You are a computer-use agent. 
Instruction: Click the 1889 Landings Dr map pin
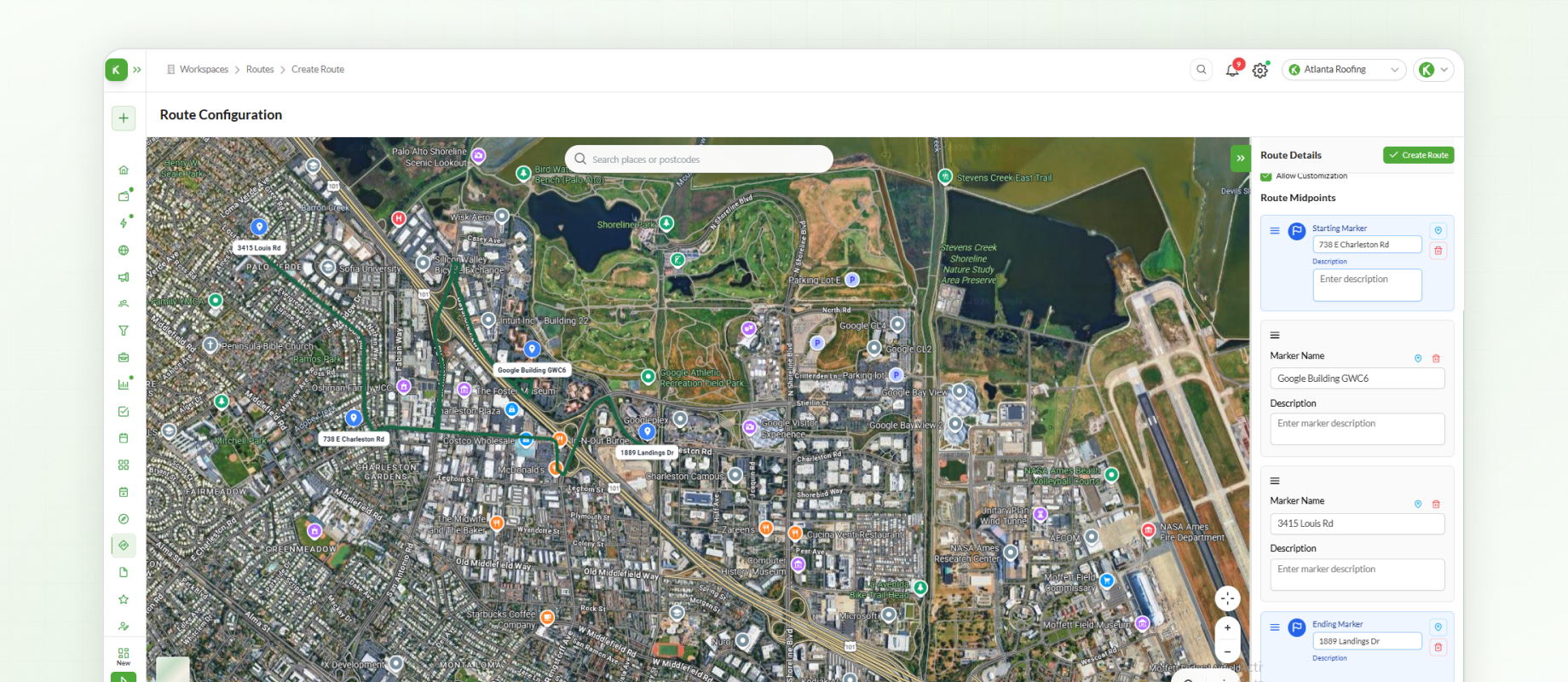[647, 432]
